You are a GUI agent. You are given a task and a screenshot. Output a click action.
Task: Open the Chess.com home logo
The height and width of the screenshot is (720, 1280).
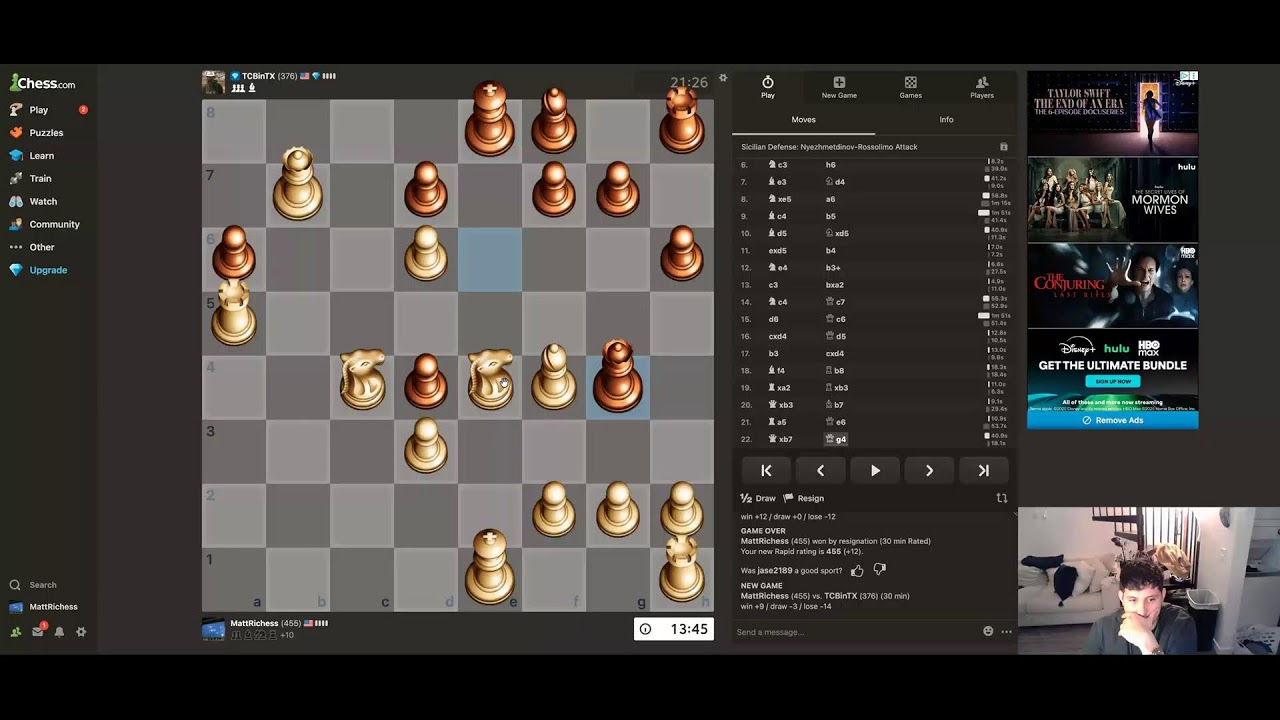coord(42,83)
